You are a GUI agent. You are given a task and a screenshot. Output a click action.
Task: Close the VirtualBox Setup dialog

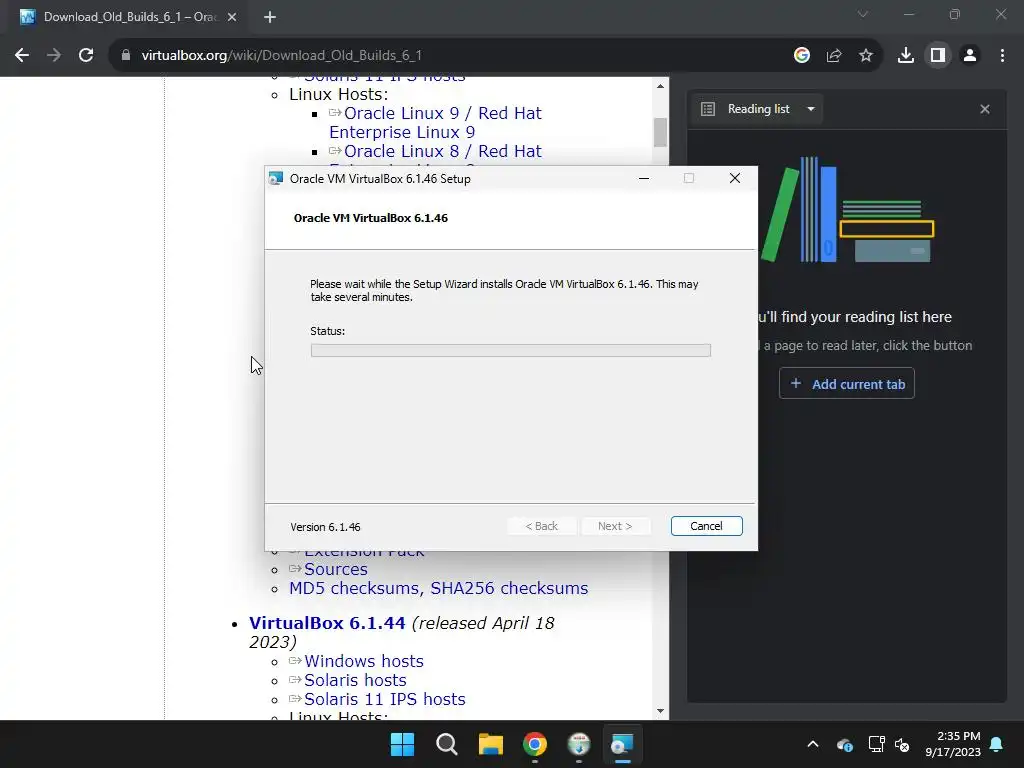[x=735, y=178]
